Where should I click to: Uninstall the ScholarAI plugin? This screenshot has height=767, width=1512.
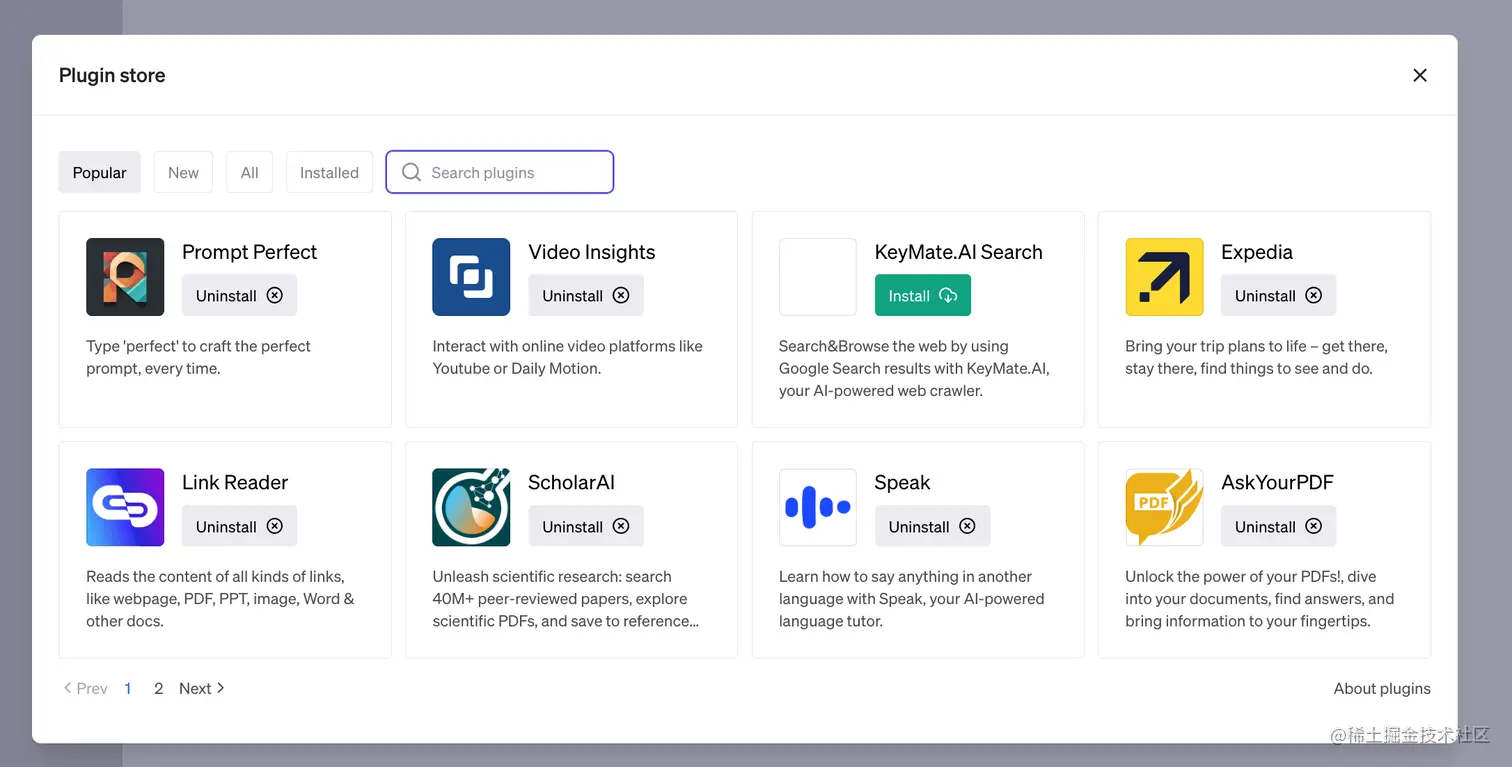click(x=586, y=526)
